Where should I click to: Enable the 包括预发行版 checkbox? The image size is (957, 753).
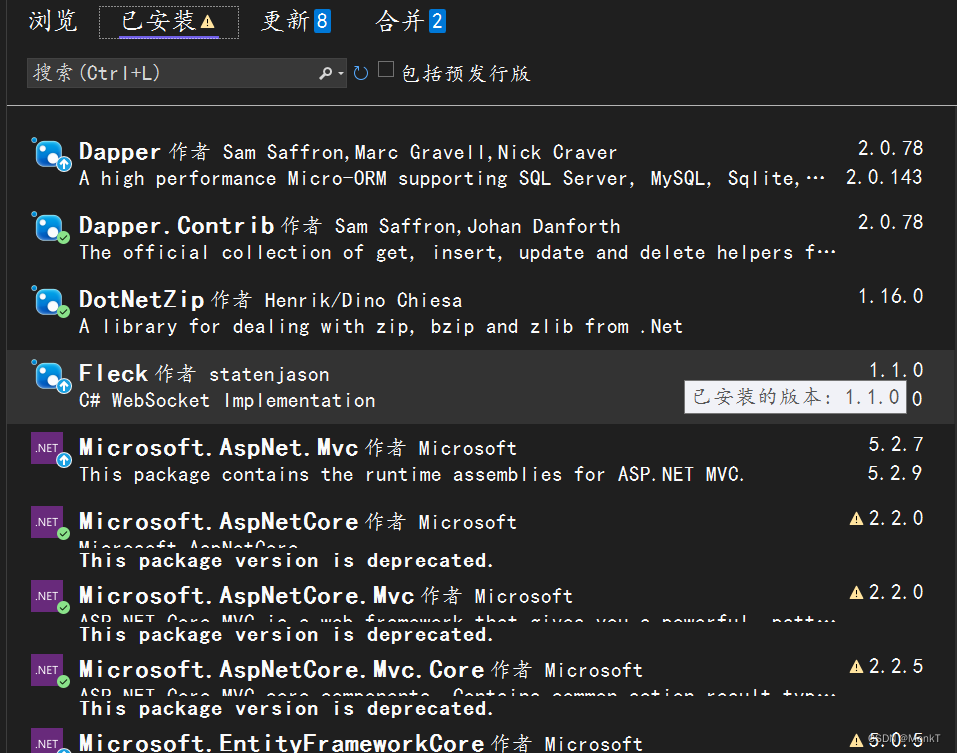pos(388,71)
